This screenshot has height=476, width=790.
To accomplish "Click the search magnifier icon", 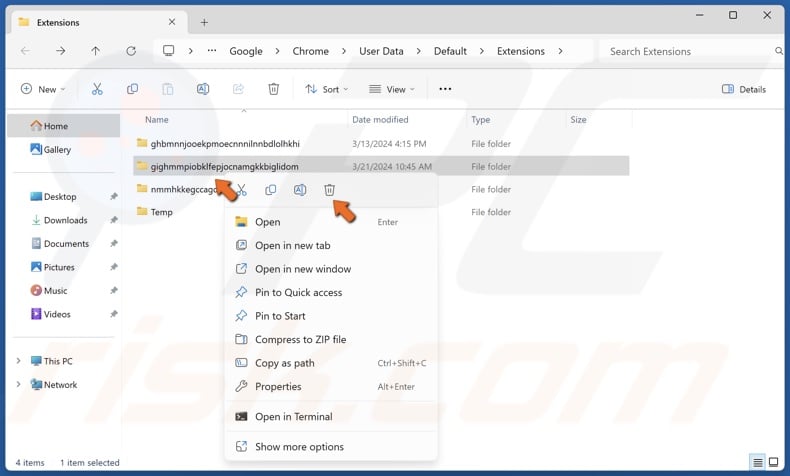I will point(778,51).
